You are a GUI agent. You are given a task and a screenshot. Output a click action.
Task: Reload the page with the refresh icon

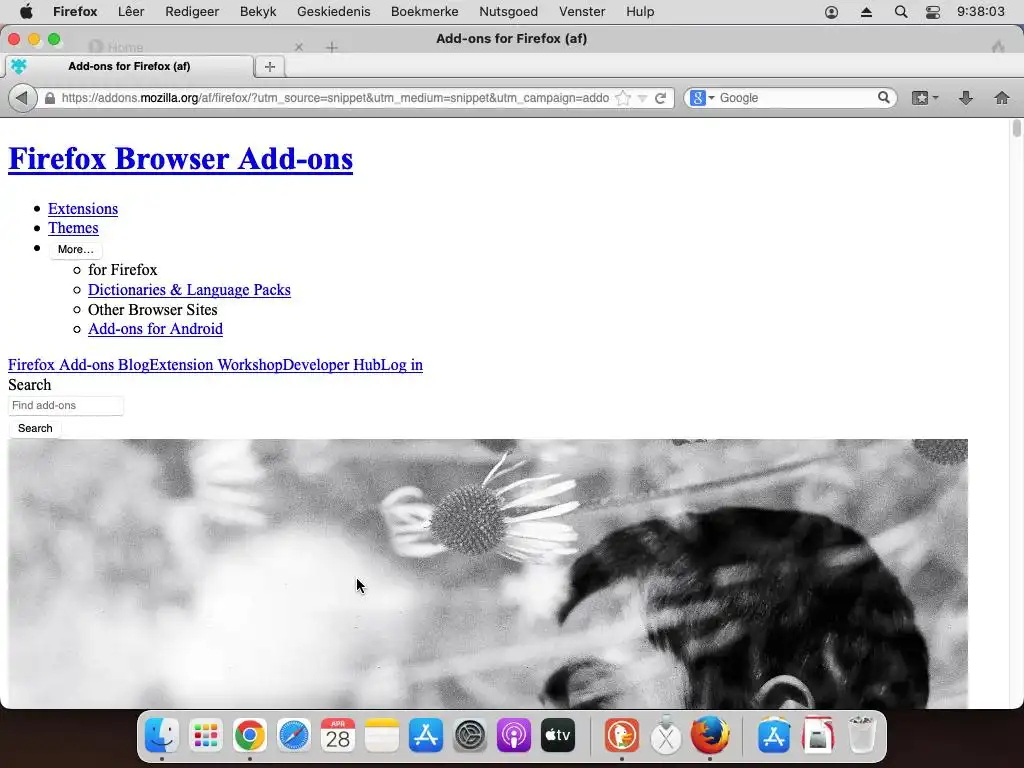click(660, 98)
